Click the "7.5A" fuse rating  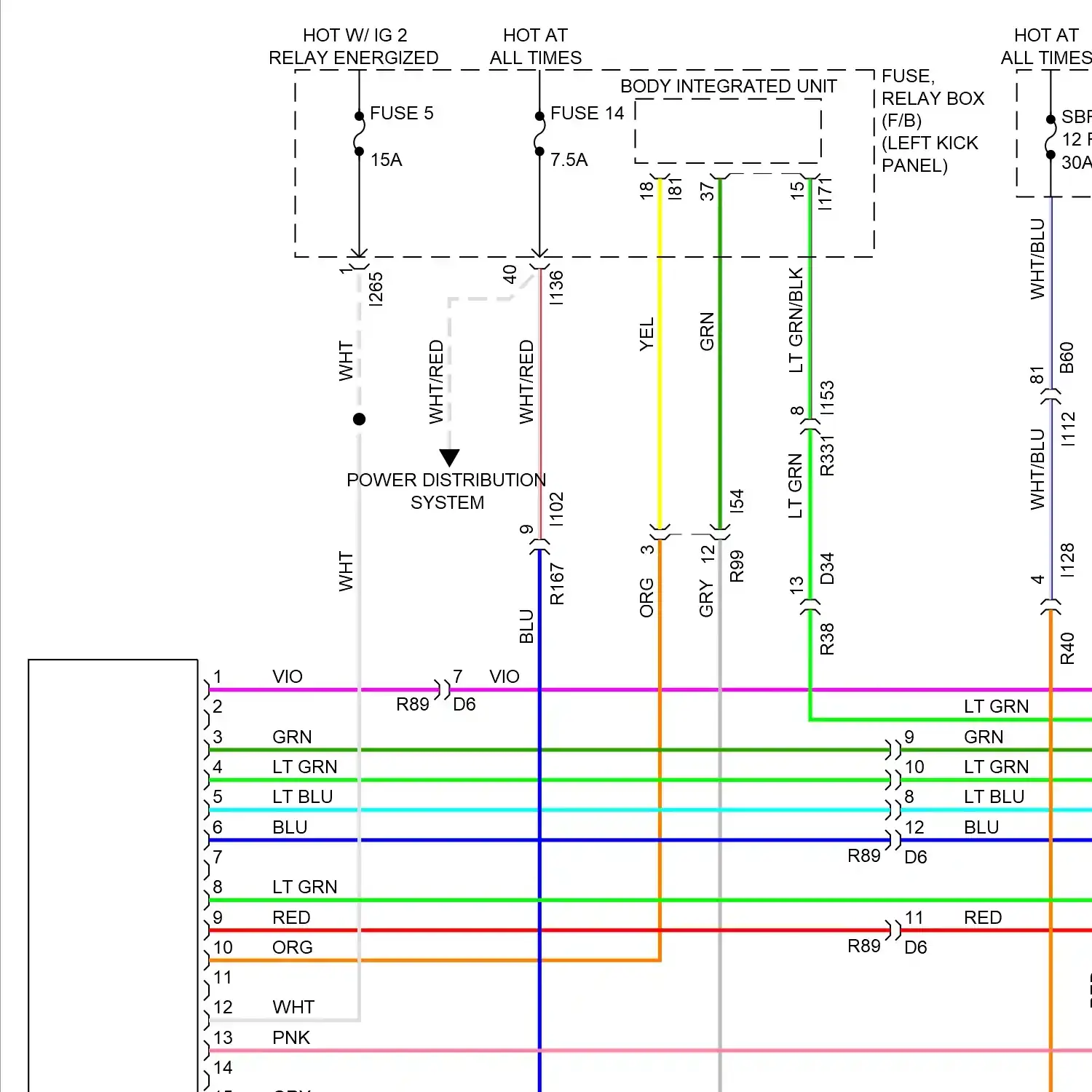point(569,159)
